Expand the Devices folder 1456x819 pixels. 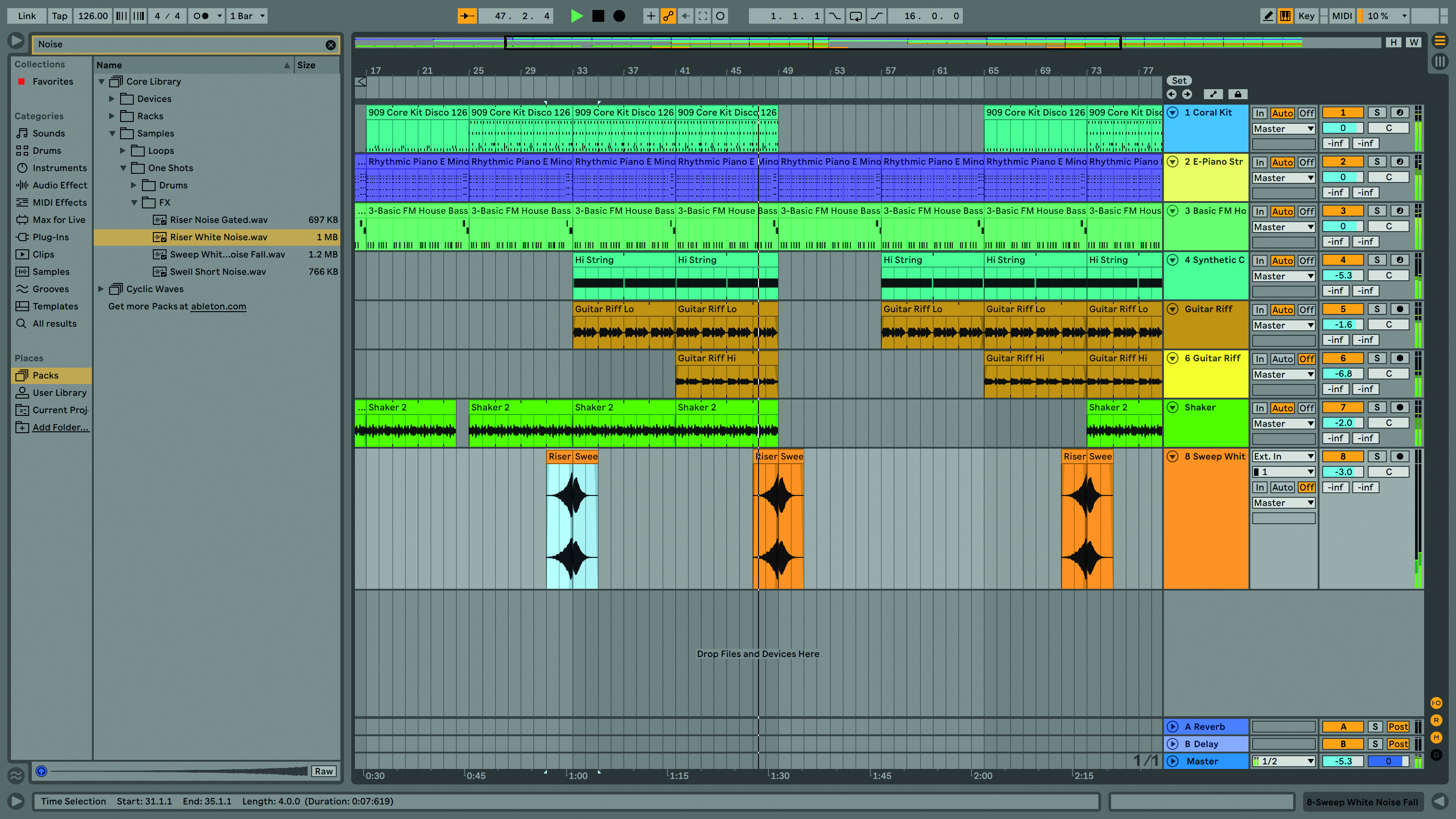[112, 99]
